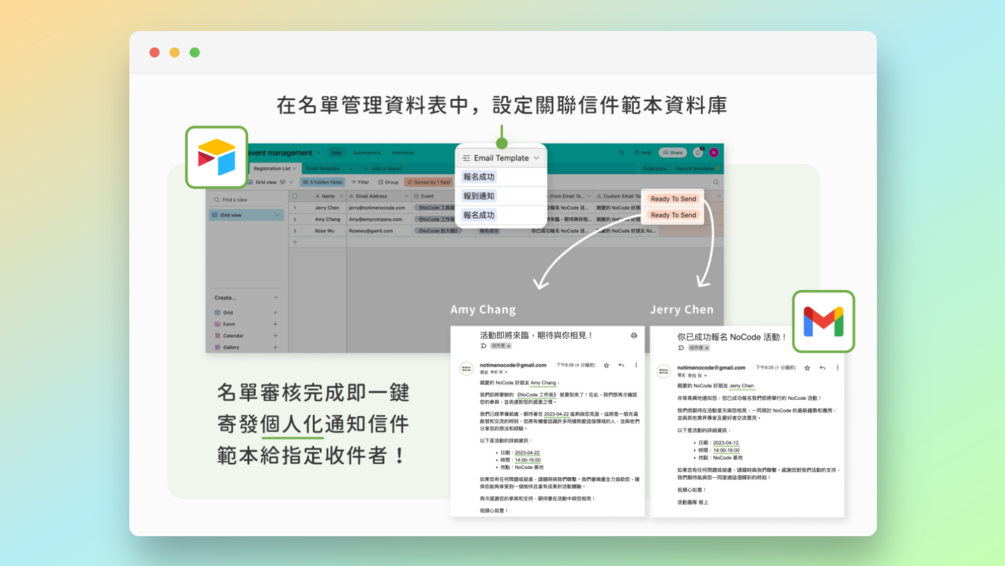The height and width of the screenshot is (566, 1005).
Task: Open the Email Address column header dropdown
Action: [x=406, y=196]
